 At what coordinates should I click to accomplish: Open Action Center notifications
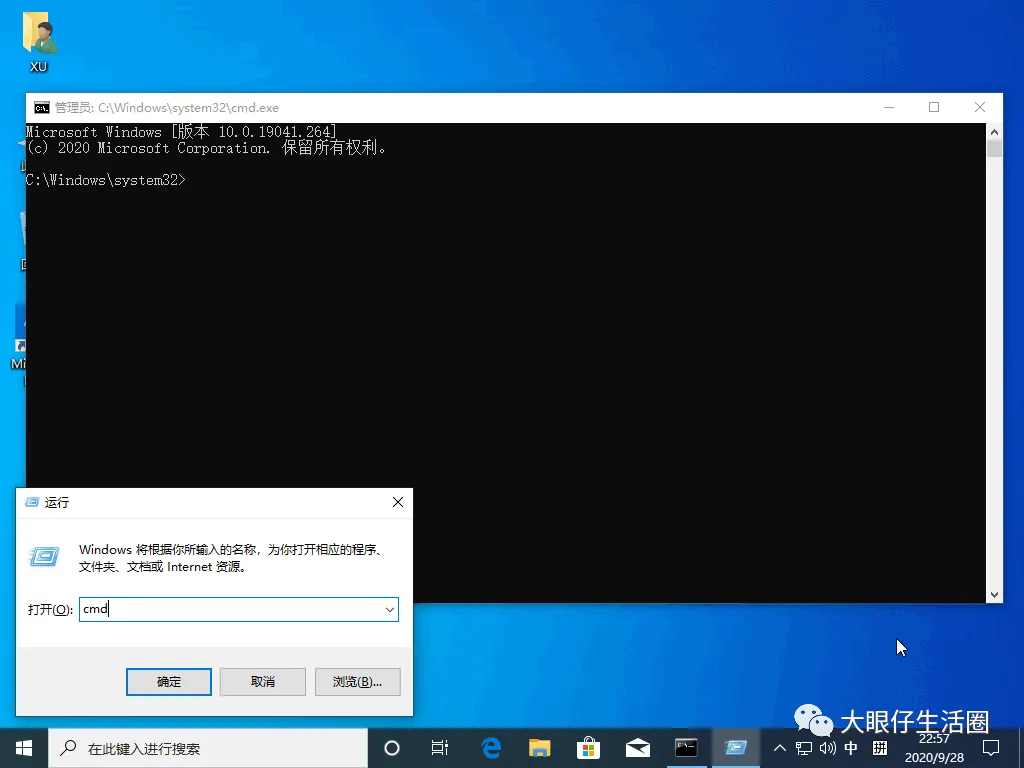pos(991,748)
